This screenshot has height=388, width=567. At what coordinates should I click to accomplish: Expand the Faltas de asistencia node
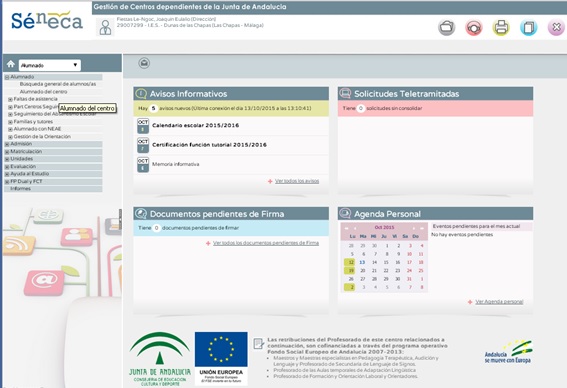[10, 99]
